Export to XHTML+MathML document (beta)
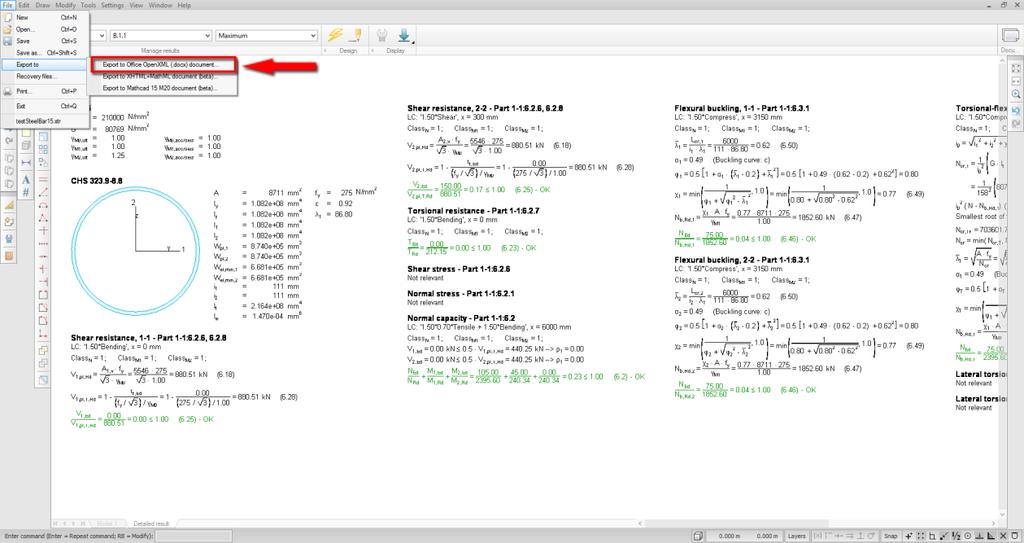Viewport: 1024px width, 543px height. (163, 76)
